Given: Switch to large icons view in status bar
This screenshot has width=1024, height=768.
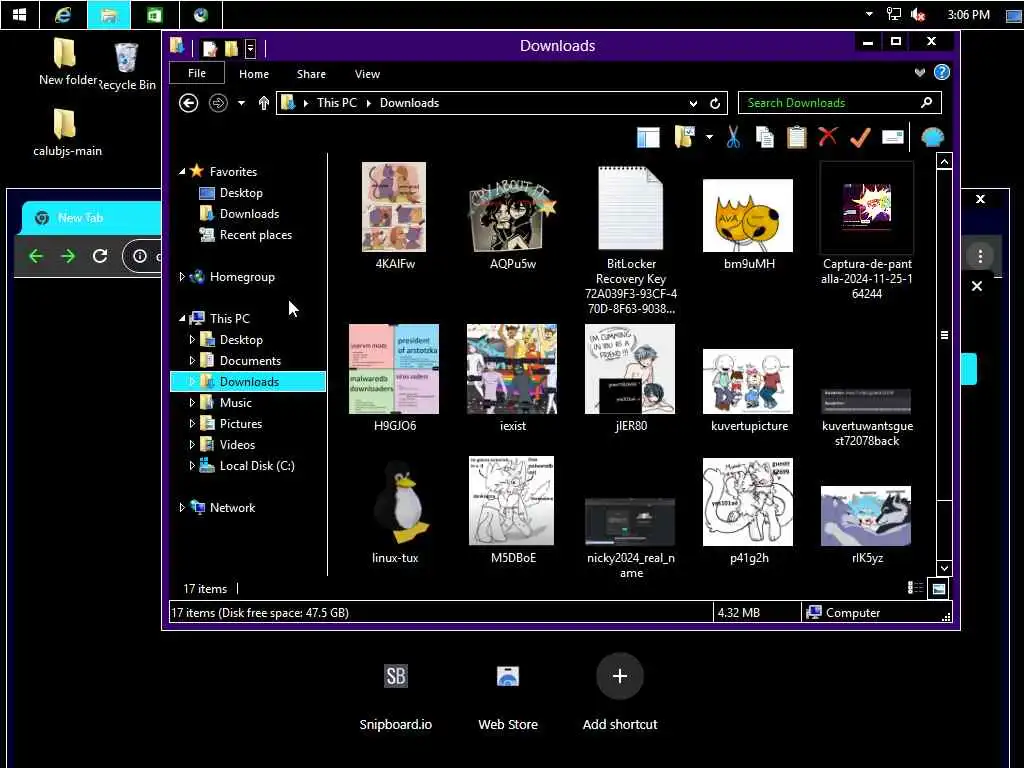Looking at the screenshot, I should [938, 588].
